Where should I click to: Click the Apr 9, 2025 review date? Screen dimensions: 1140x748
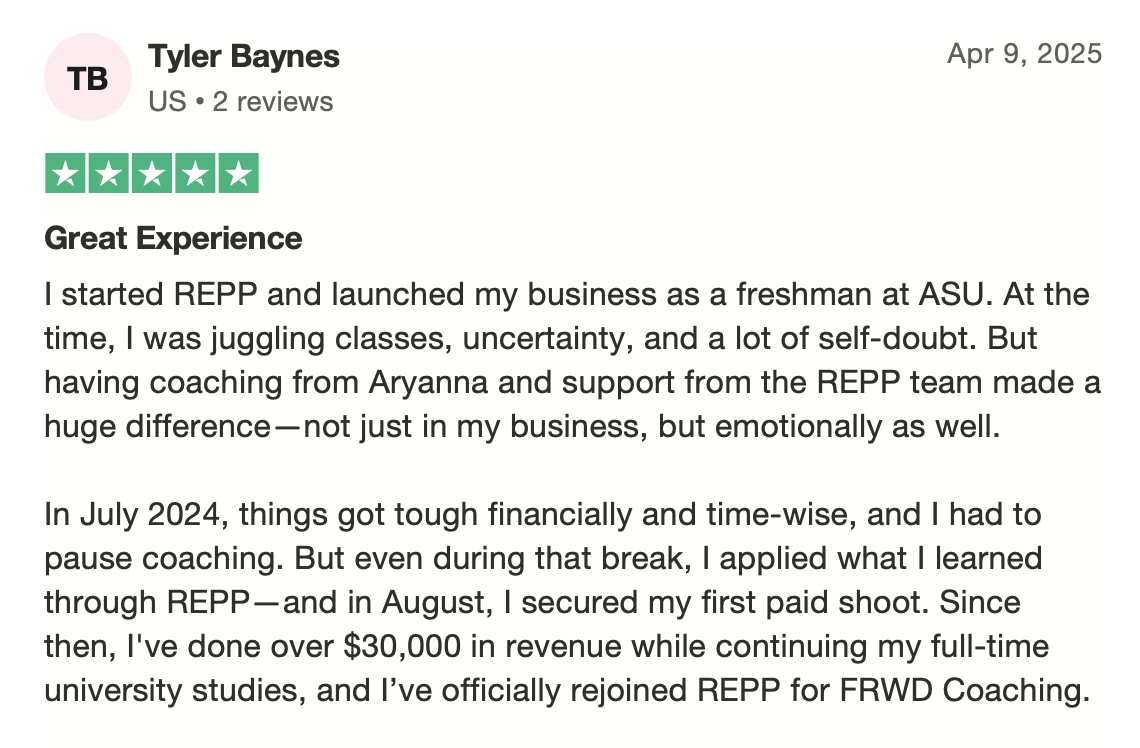(1024, 54)
